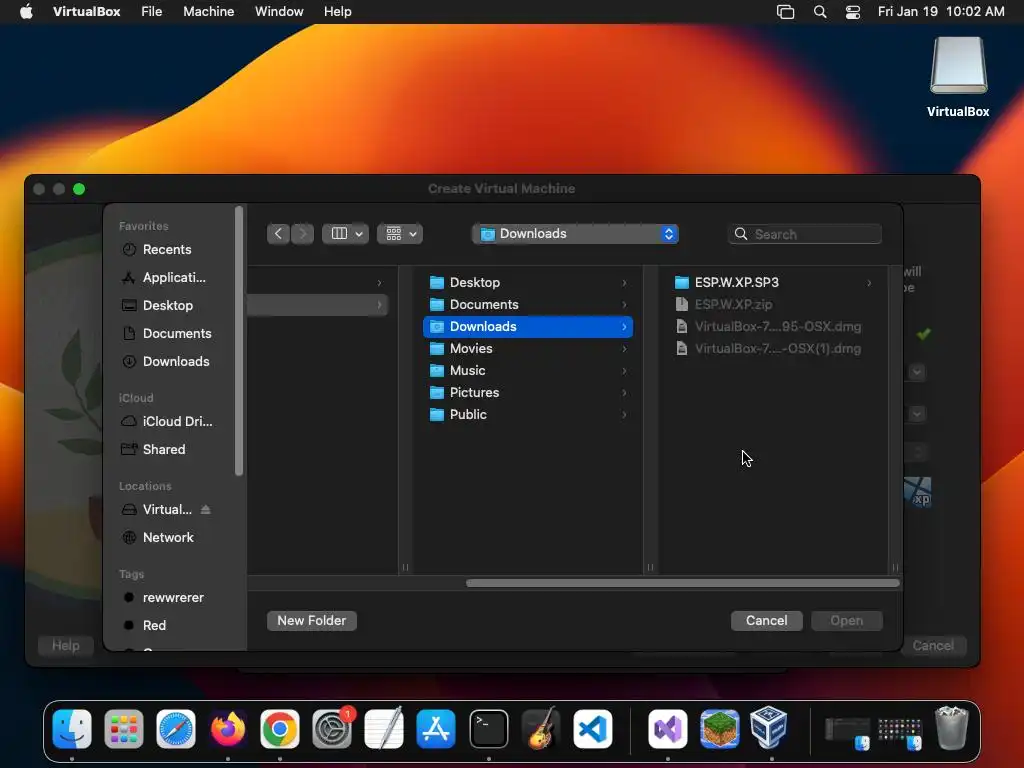Open App Store in the dock

coord(436,729)
